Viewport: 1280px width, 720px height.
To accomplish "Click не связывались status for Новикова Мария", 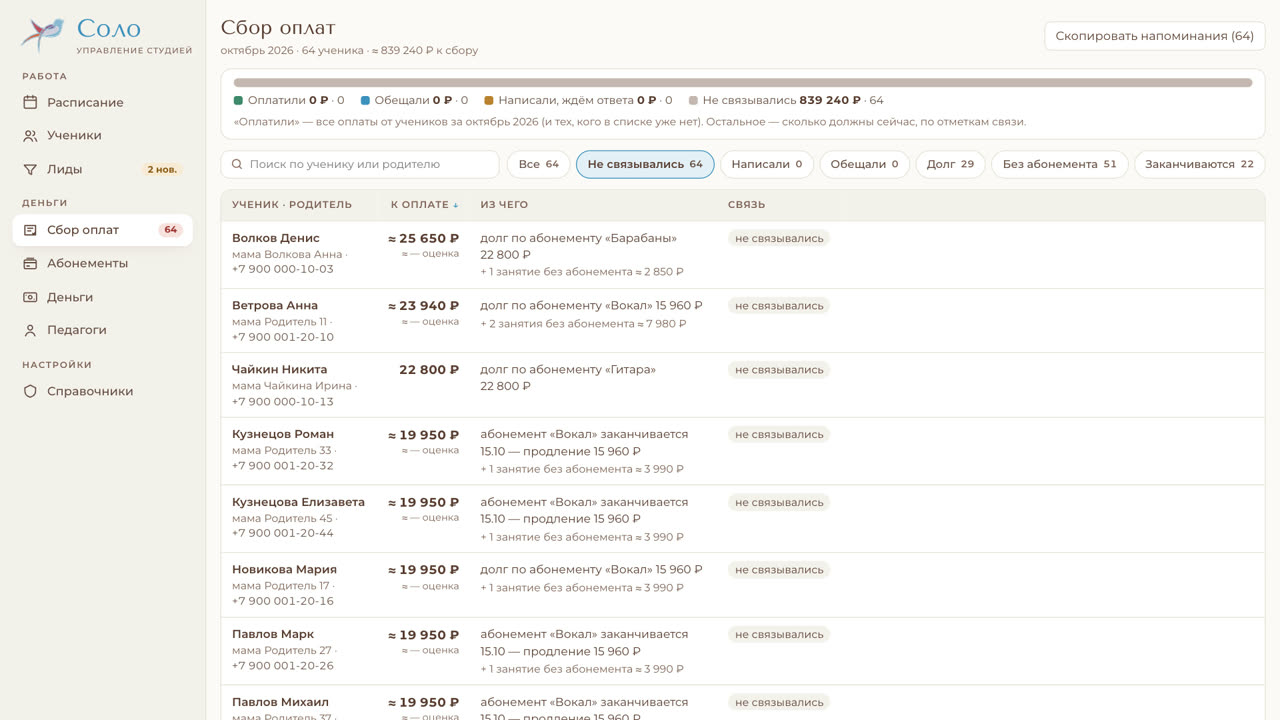I will tap(779, 570).
